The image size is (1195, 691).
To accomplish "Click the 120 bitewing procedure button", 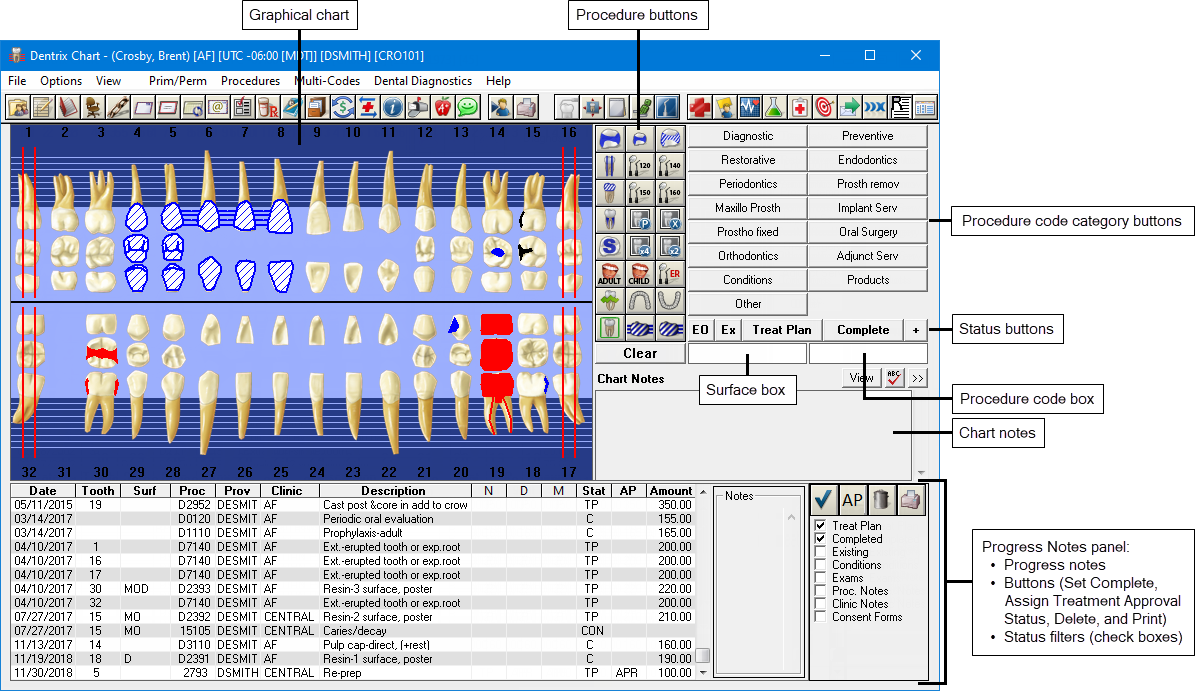I will pos(639,165).
